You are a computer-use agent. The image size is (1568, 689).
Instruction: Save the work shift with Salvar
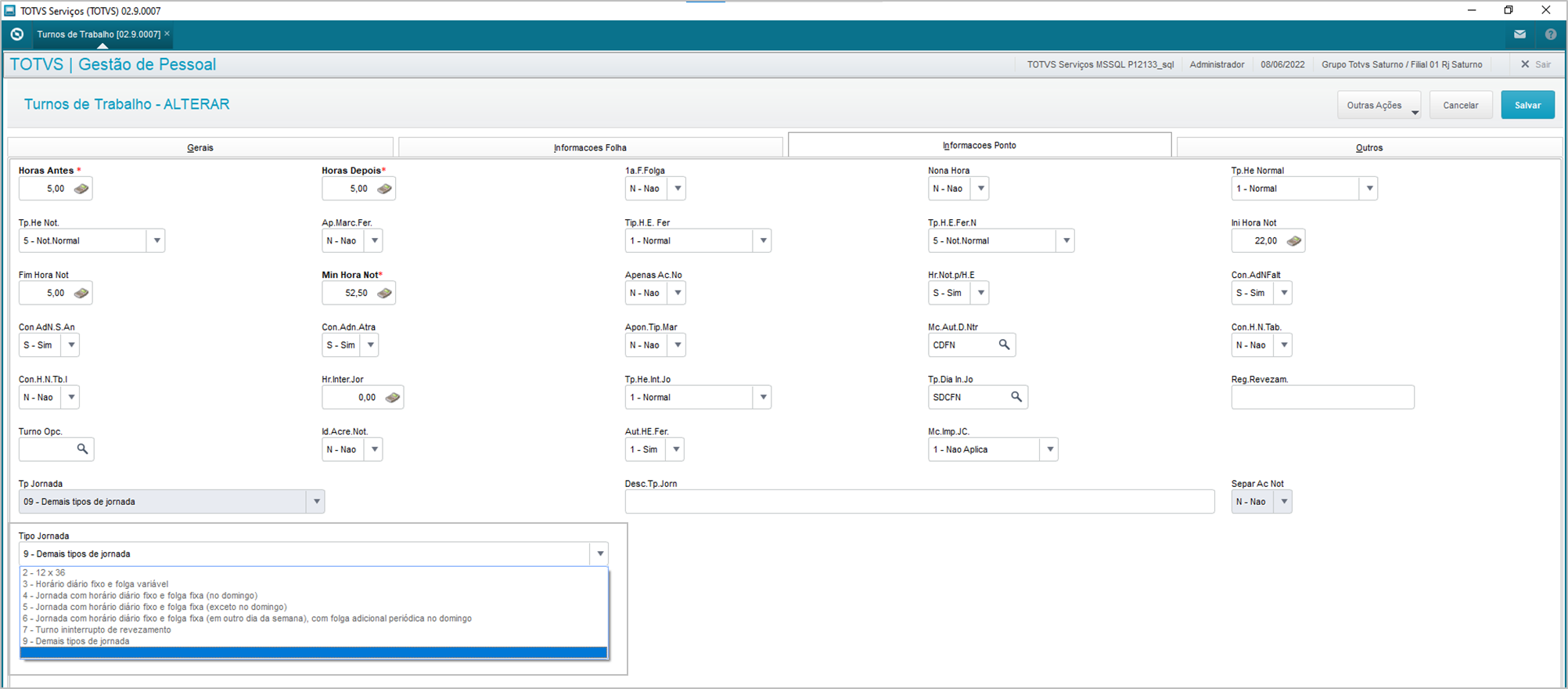point(1527,105)
